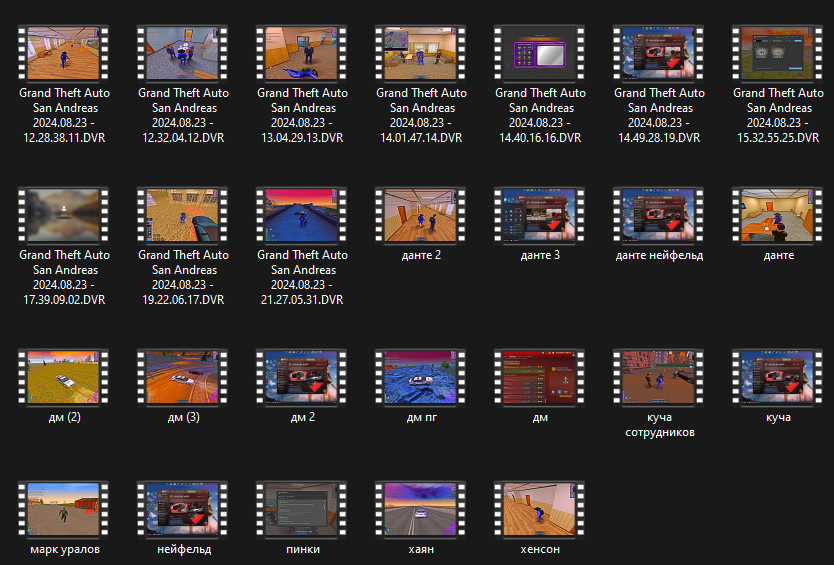
Task: Click the label 'дм пг'
Action: [x=422, y=418]
